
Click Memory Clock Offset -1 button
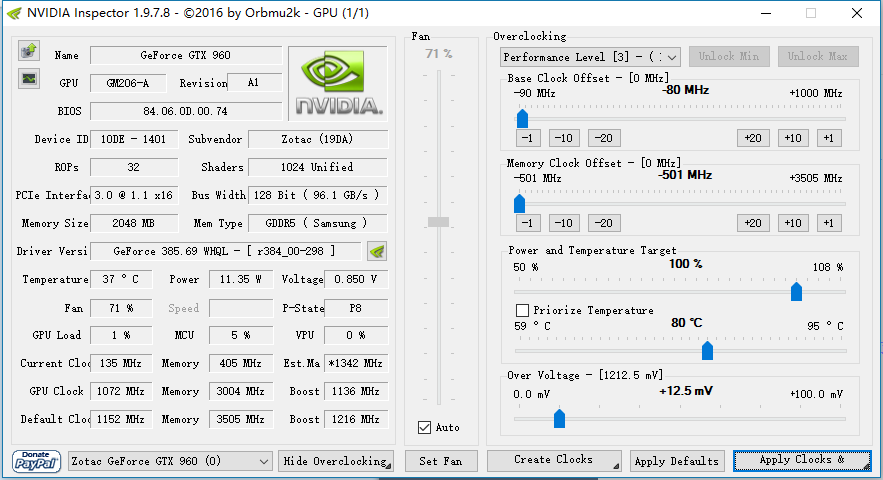point(528,223)
